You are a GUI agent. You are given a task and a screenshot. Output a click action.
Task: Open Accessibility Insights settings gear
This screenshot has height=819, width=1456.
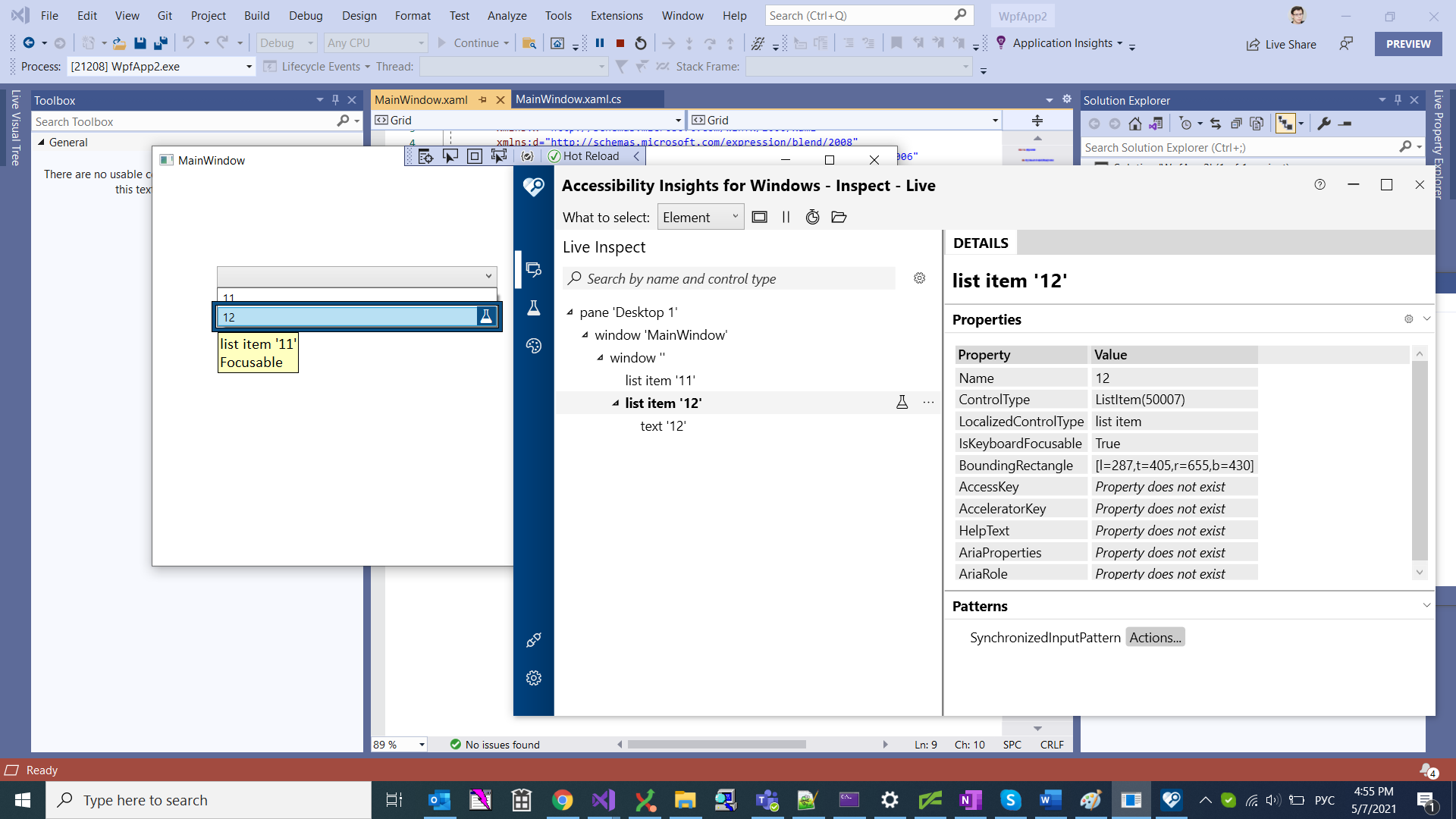pos(534,678)
